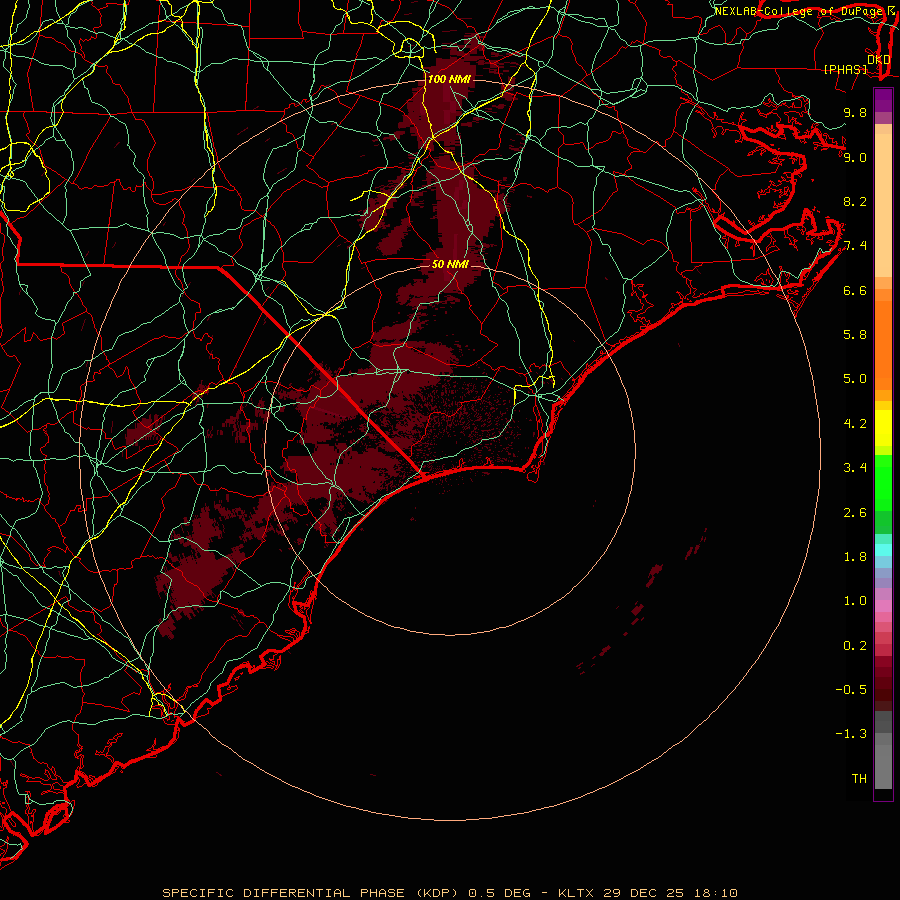Image resolution: width=900 pixels, height=900 pixels.
Task: Click the 0.2 value on color scale
Action: [x=855, y=646]
